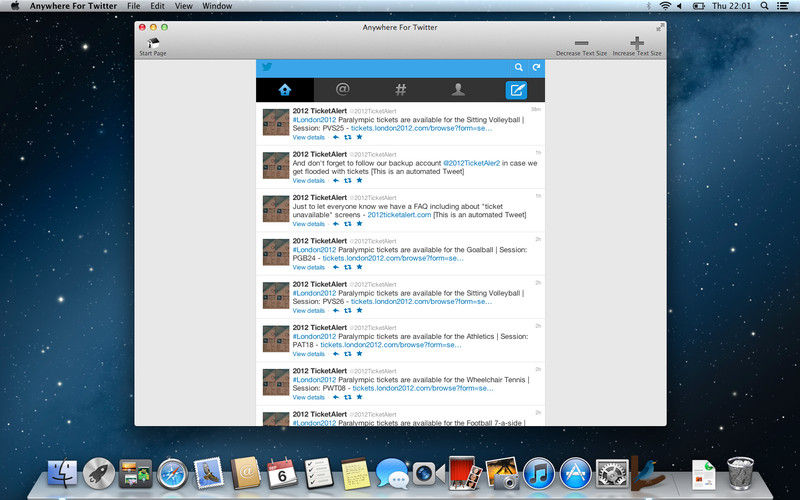Click Decrease Text Size minus icon
This screenshot has height=500, width=800.
pyautogui.click(x=581, y=43)
